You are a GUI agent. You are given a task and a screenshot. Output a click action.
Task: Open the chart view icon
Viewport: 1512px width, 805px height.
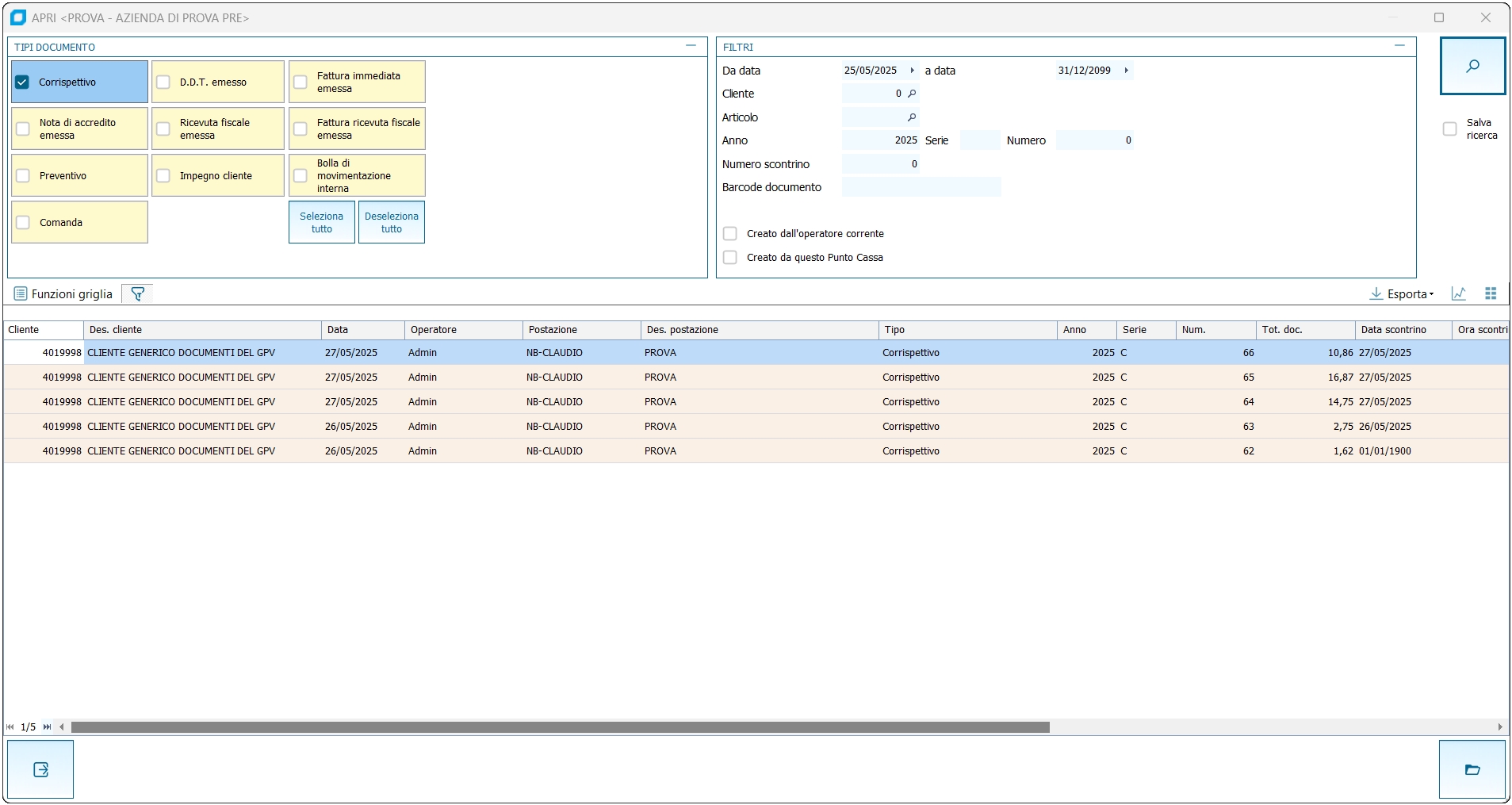pos(1458,293)
